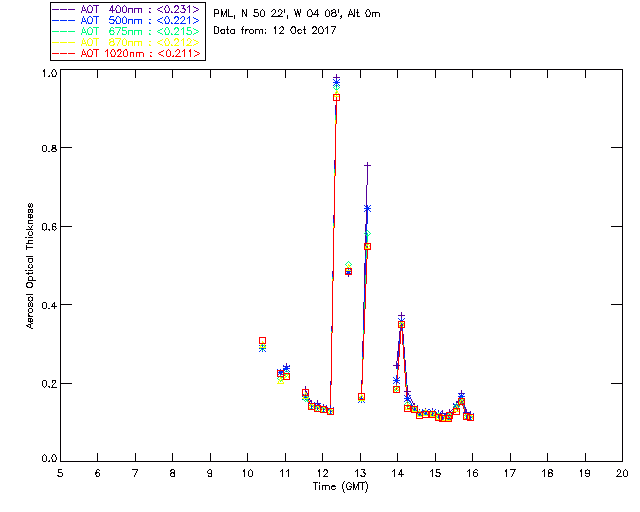
Task: Click the 0.4 y-axis tick label
Action: 49,305
